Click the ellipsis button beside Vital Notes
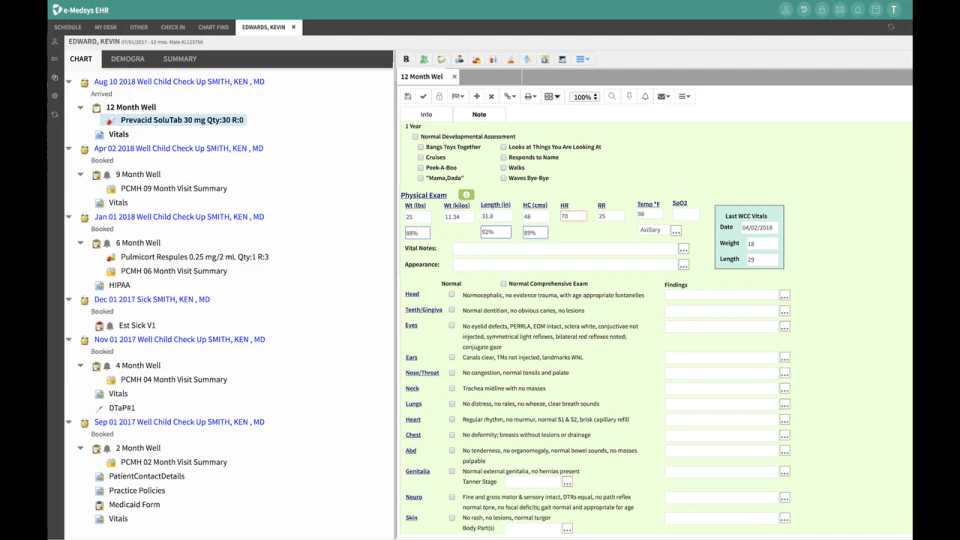 (683, 249)
